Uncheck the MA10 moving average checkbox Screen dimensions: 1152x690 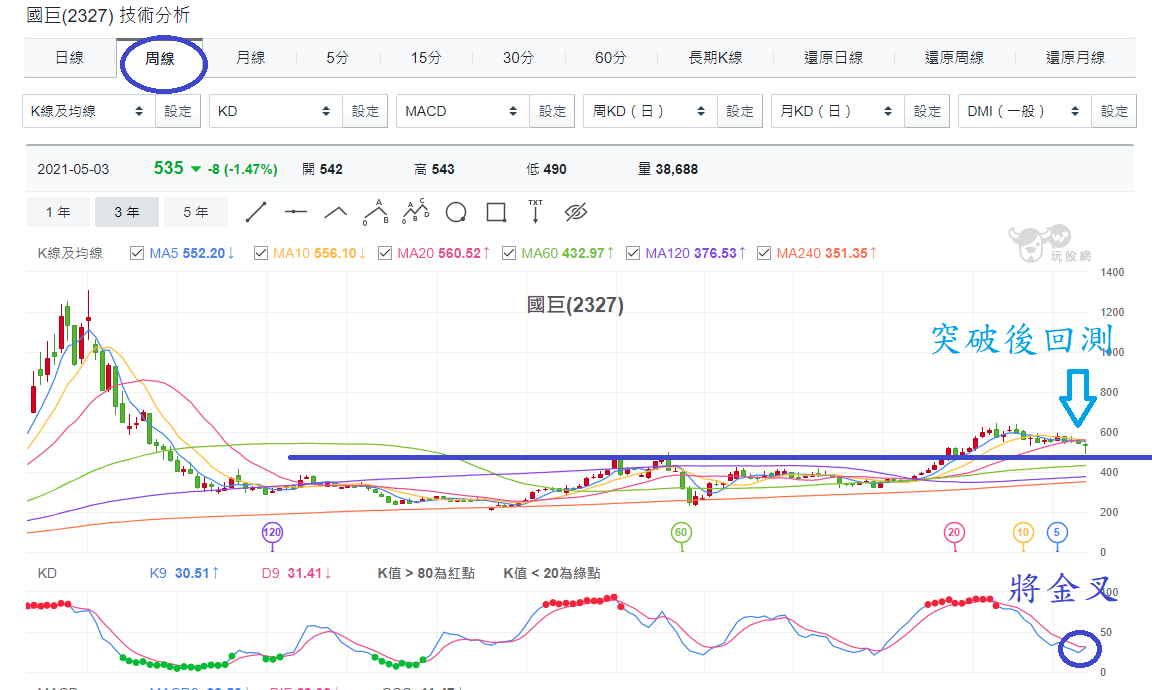point(261,254)
